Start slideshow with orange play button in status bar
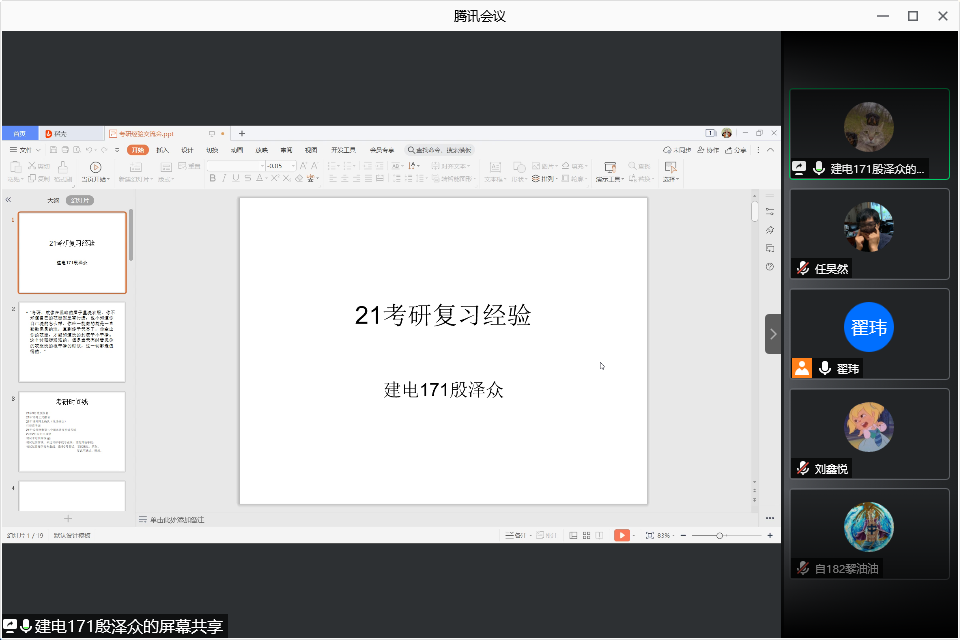This screenshot has height=640, width=960. coord(622,536)
